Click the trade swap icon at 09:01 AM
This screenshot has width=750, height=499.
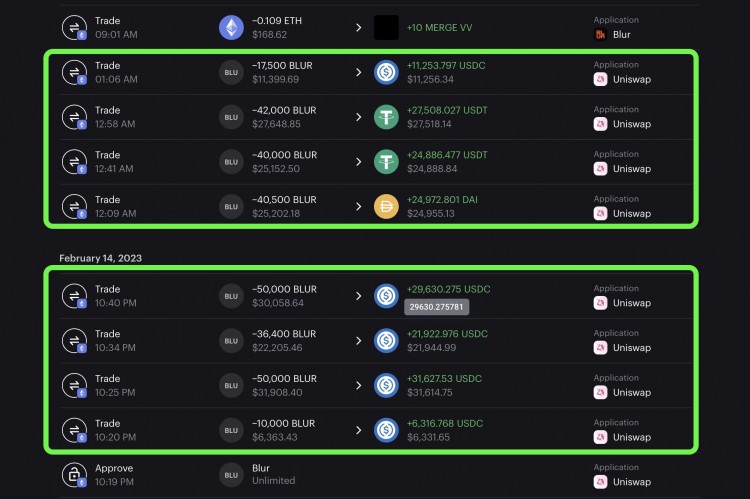[x=74, y=27]
